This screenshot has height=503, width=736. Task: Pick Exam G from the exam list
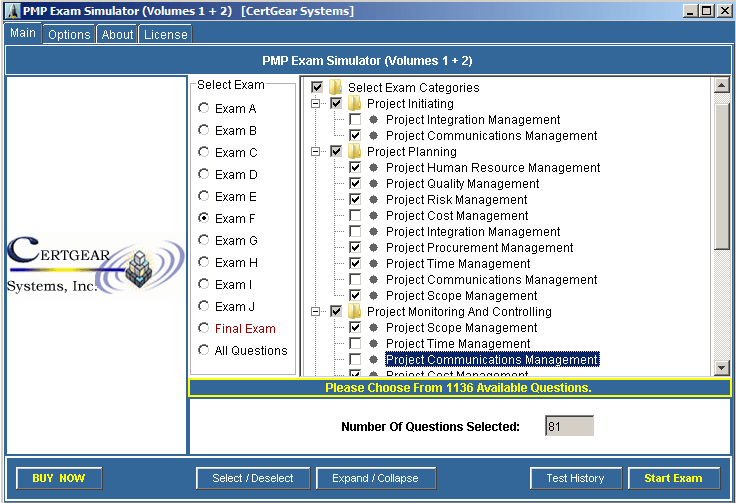(203, 240)
